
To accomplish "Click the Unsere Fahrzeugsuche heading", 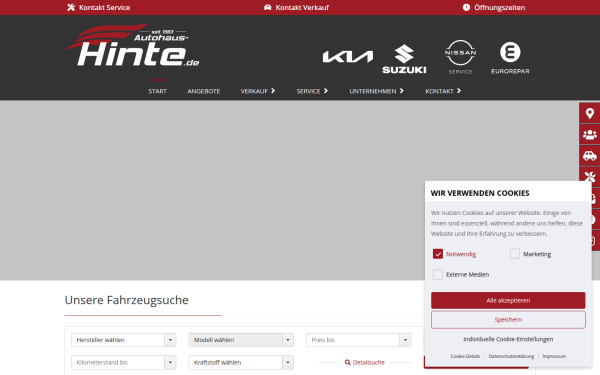I will click(127, 300).
